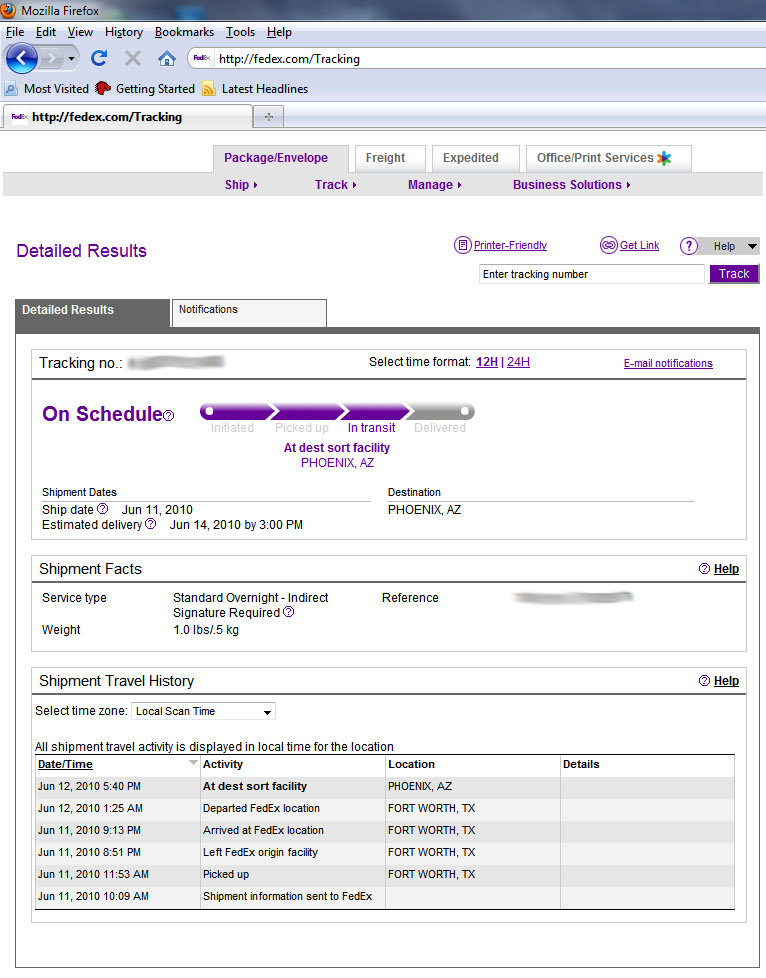Sort by the Date/Time column header
Image resolution: width=766 pixels, height=978 pixels.
coord(65,764)
